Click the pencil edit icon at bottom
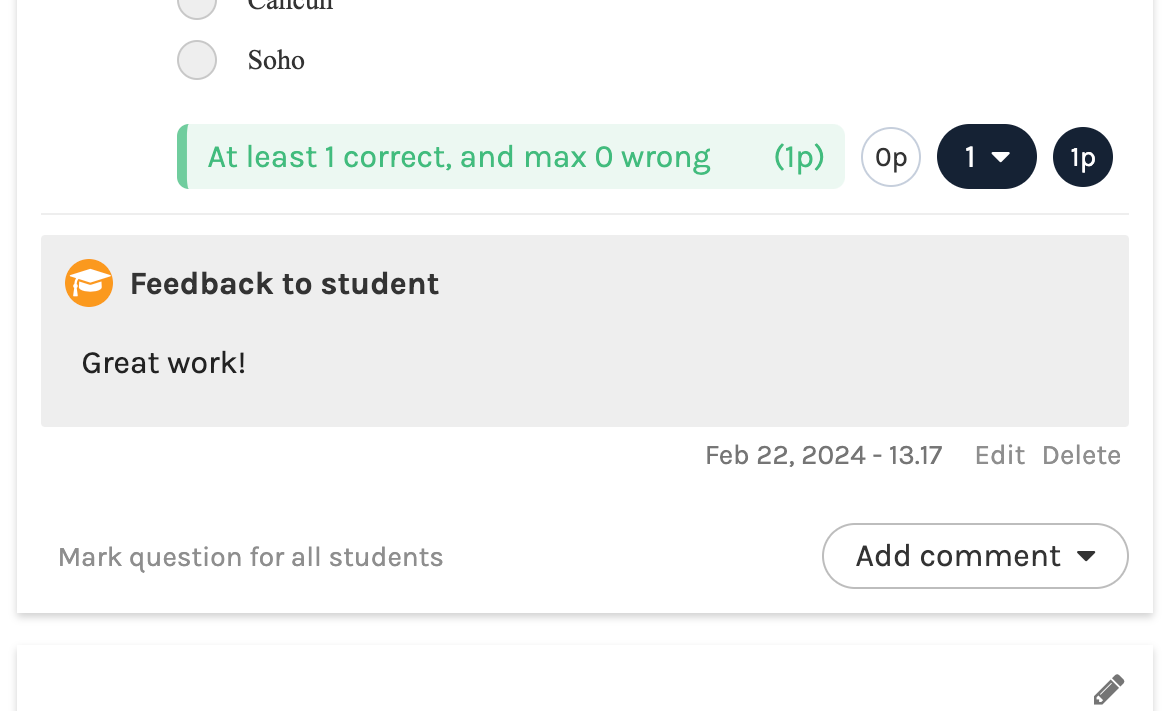This screenshot has width=1164, height=711. point(1108,688)
